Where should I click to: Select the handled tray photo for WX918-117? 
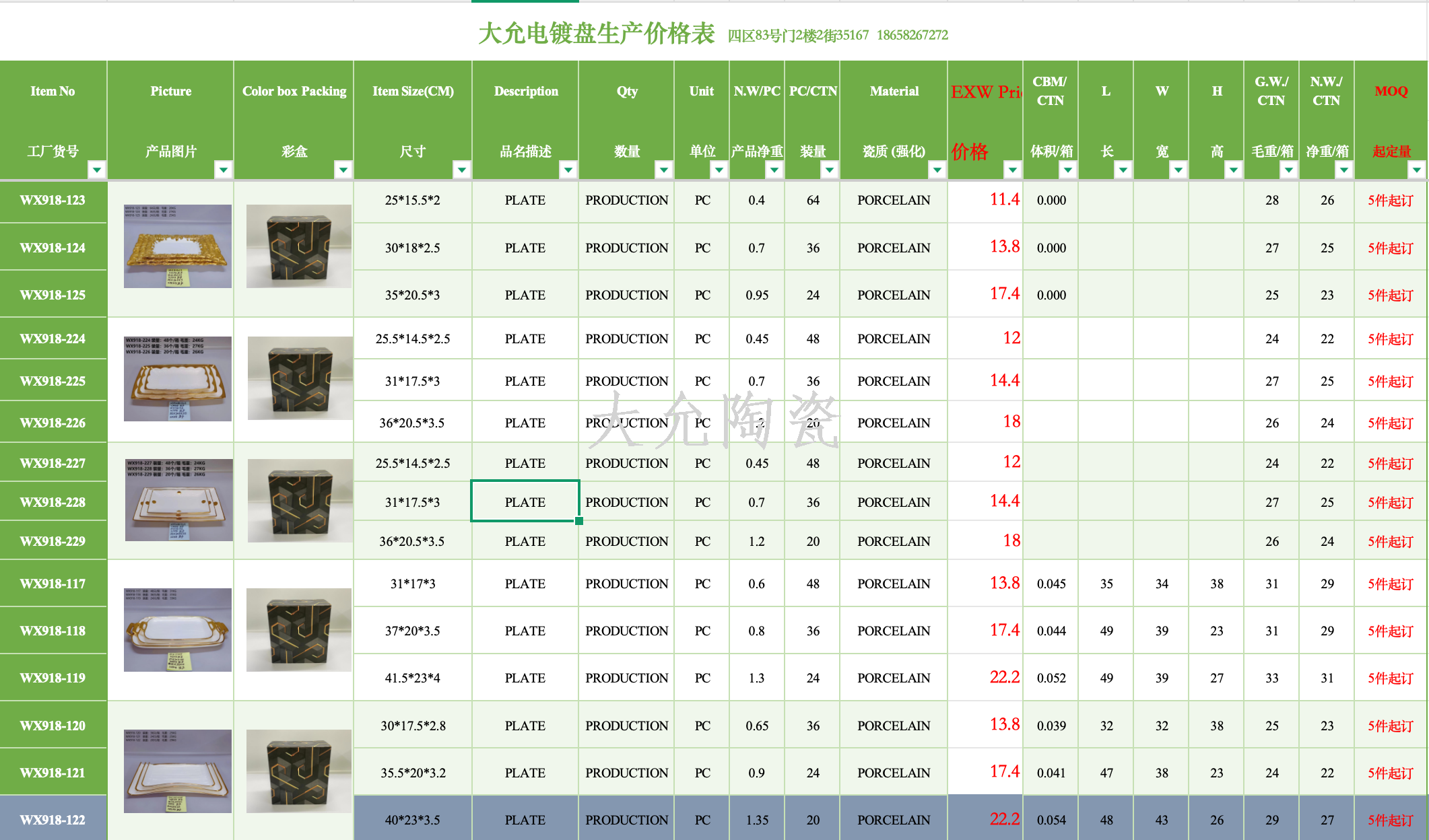coord(177,630)
